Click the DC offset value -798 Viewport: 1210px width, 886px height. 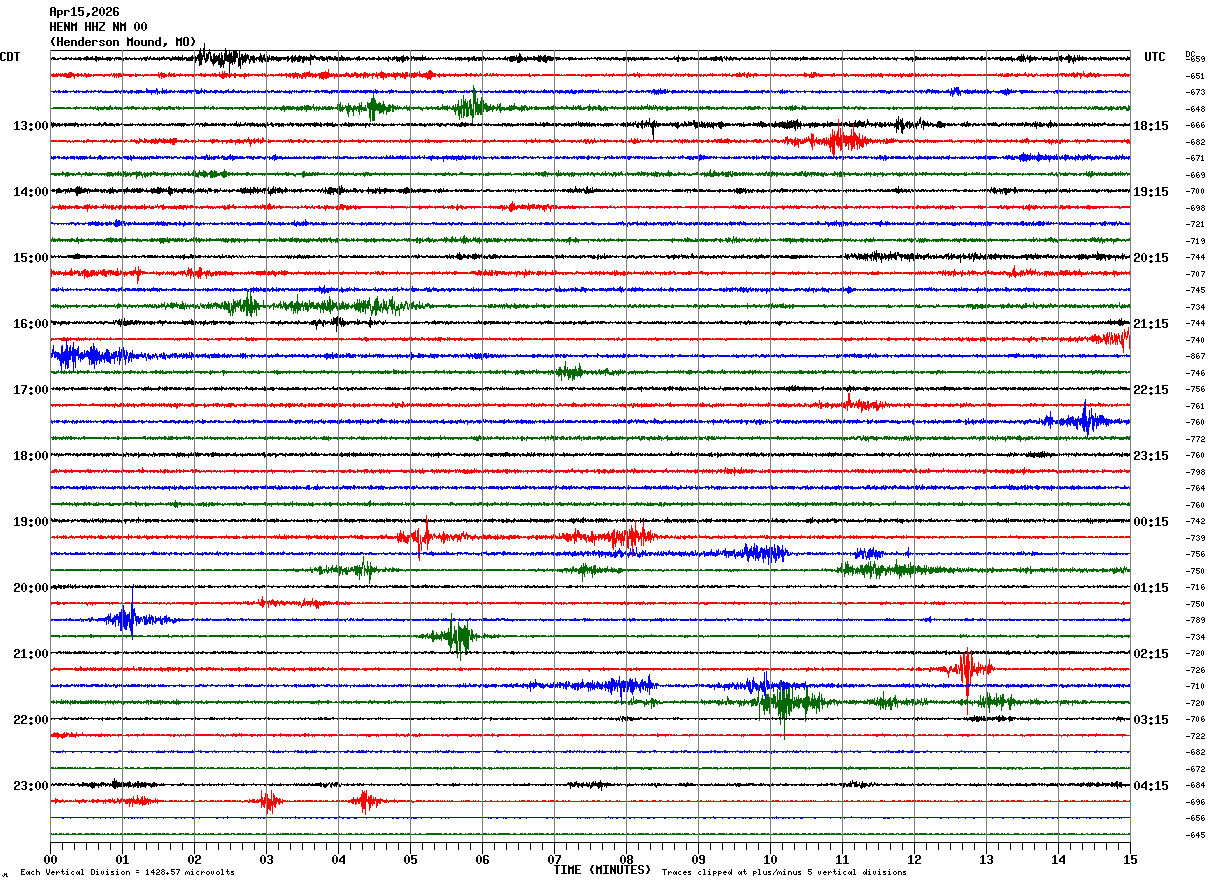click(x=1195, y=472)
